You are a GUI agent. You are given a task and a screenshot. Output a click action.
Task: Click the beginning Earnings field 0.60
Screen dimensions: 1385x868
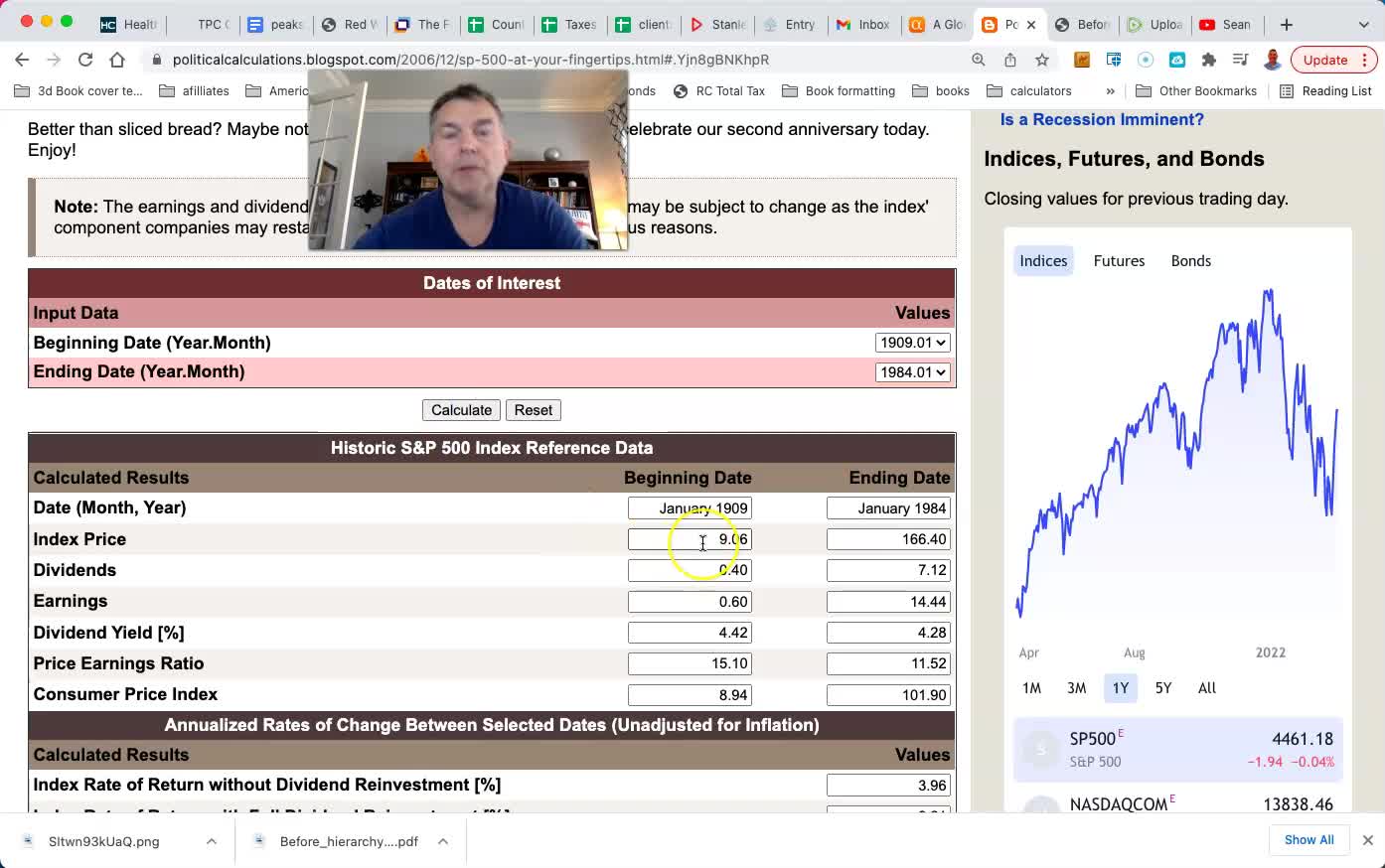pos(690,602)
